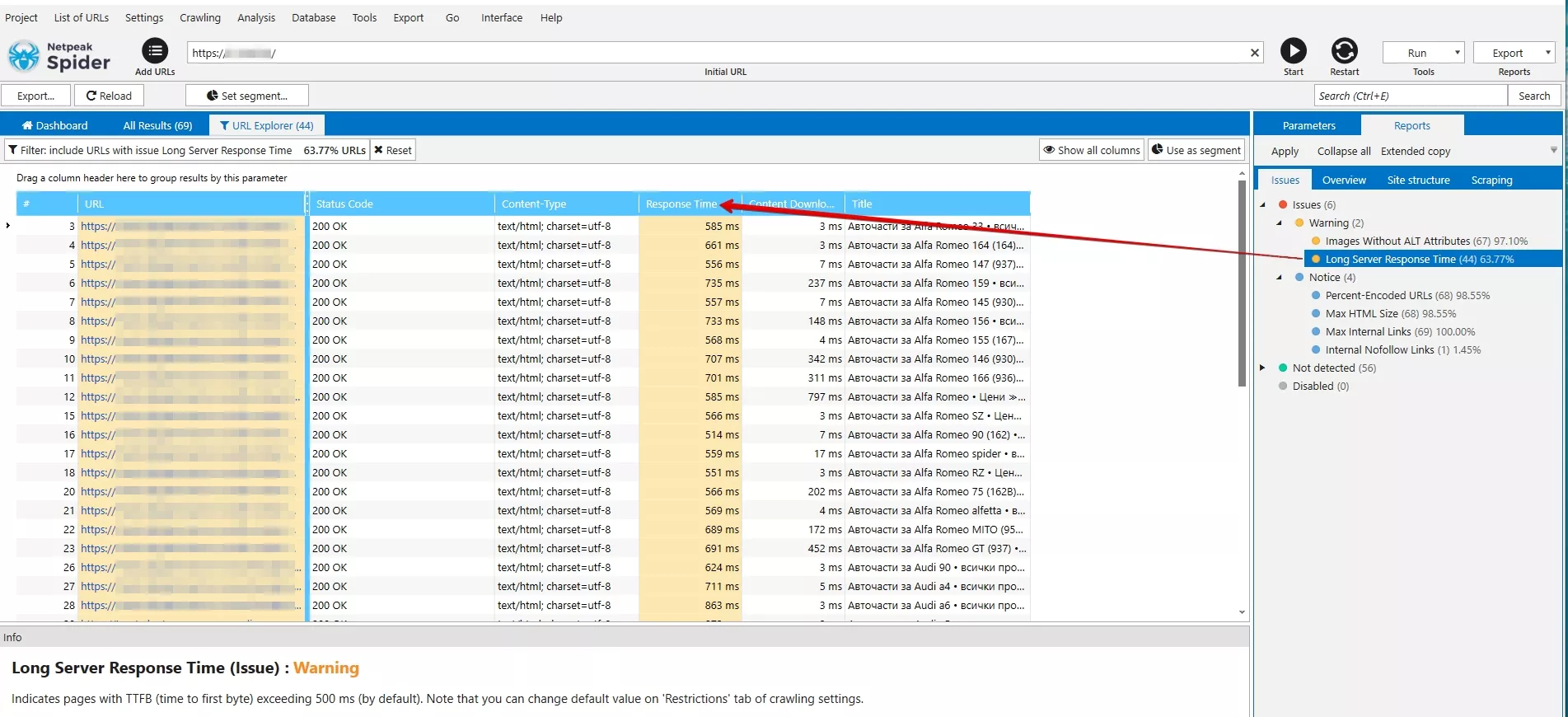This screenshot has width=1568, height=717.
Task: Click Show all columns
Action: click(1092, 150)
